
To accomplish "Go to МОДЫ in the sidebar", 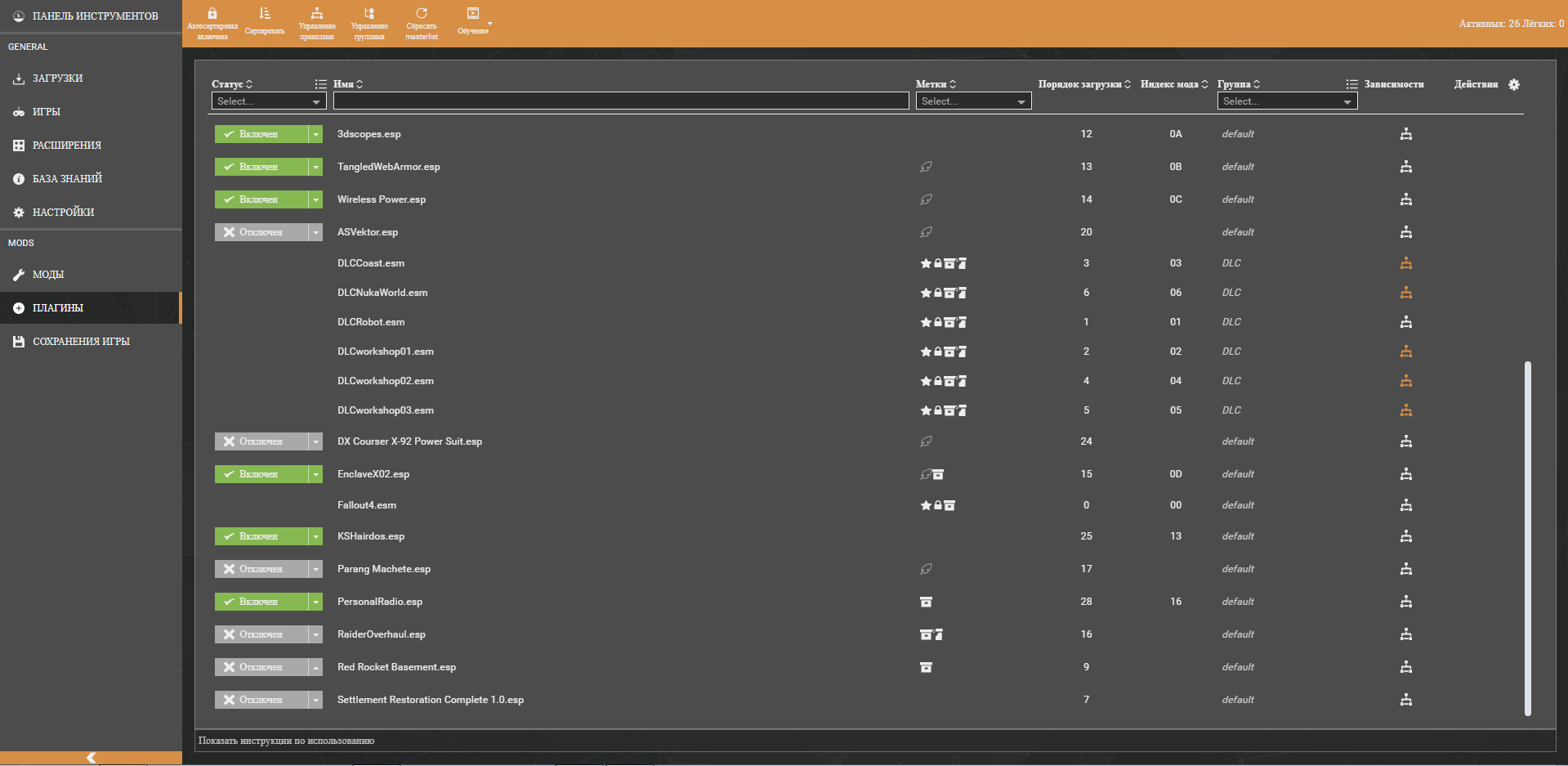I will pos(48,275).
